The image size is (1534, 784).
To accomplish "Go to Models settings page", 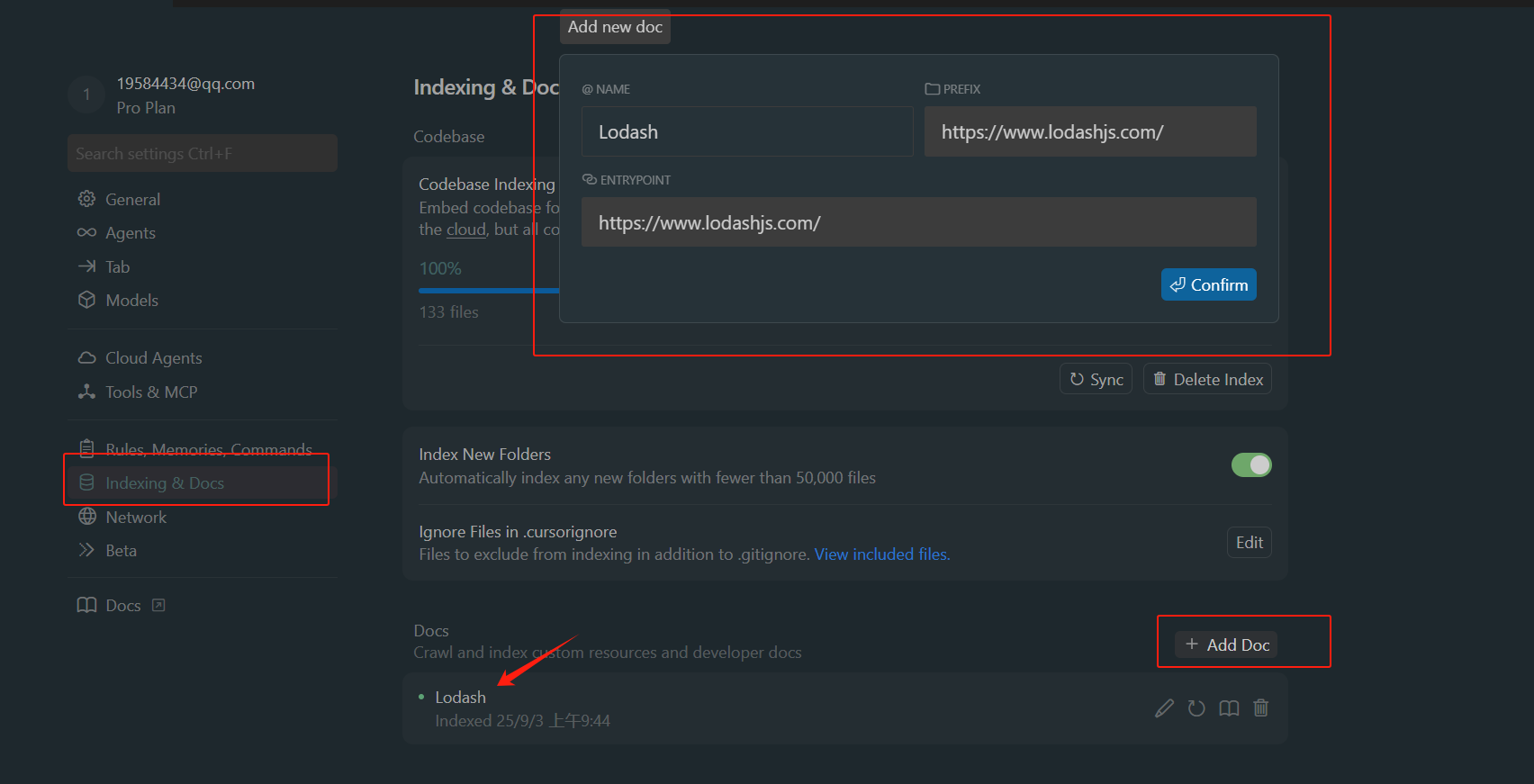I will pos(131,301).
